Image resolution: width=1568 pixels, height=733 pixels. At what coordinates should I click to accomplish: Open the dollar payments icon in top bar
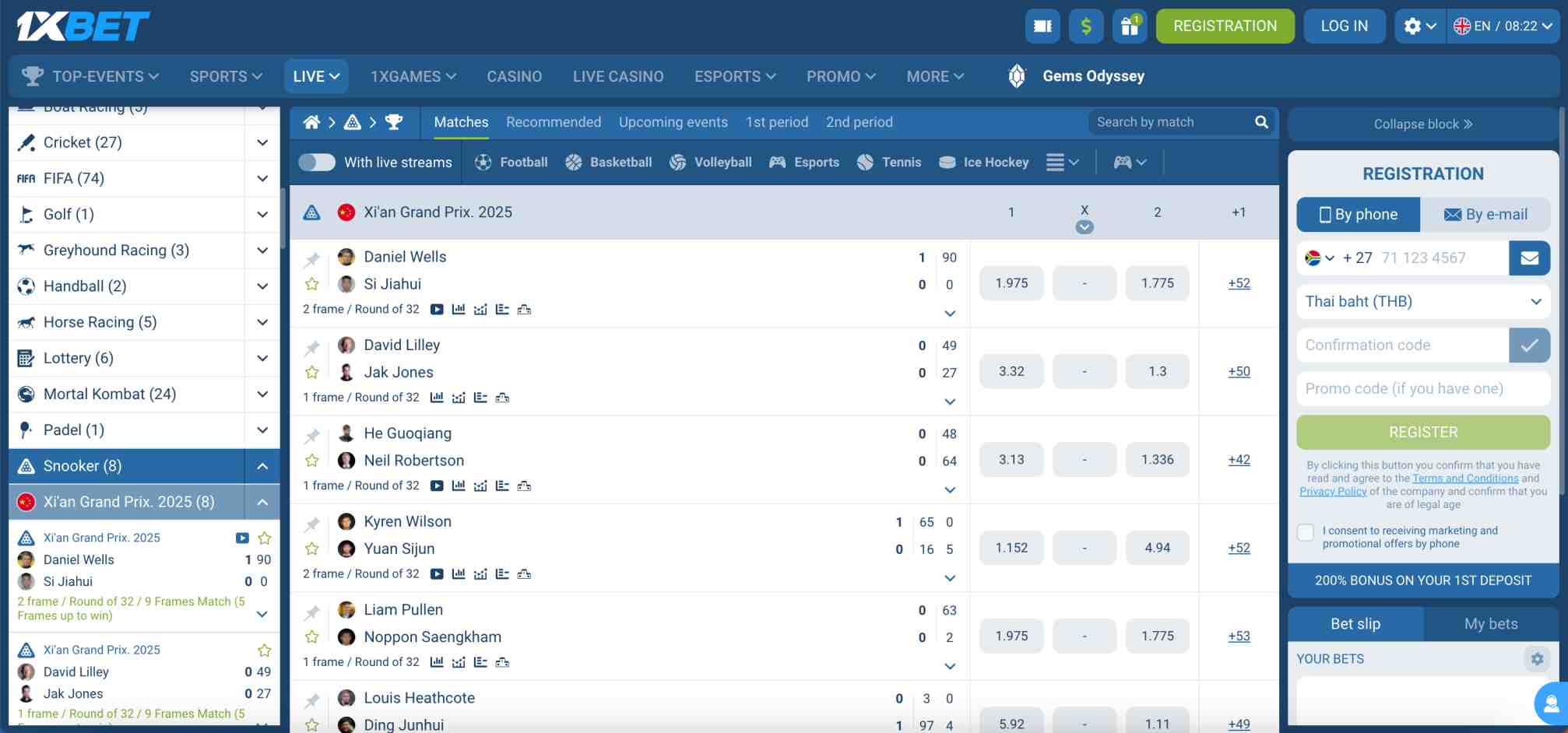[x=1086, y=26]
